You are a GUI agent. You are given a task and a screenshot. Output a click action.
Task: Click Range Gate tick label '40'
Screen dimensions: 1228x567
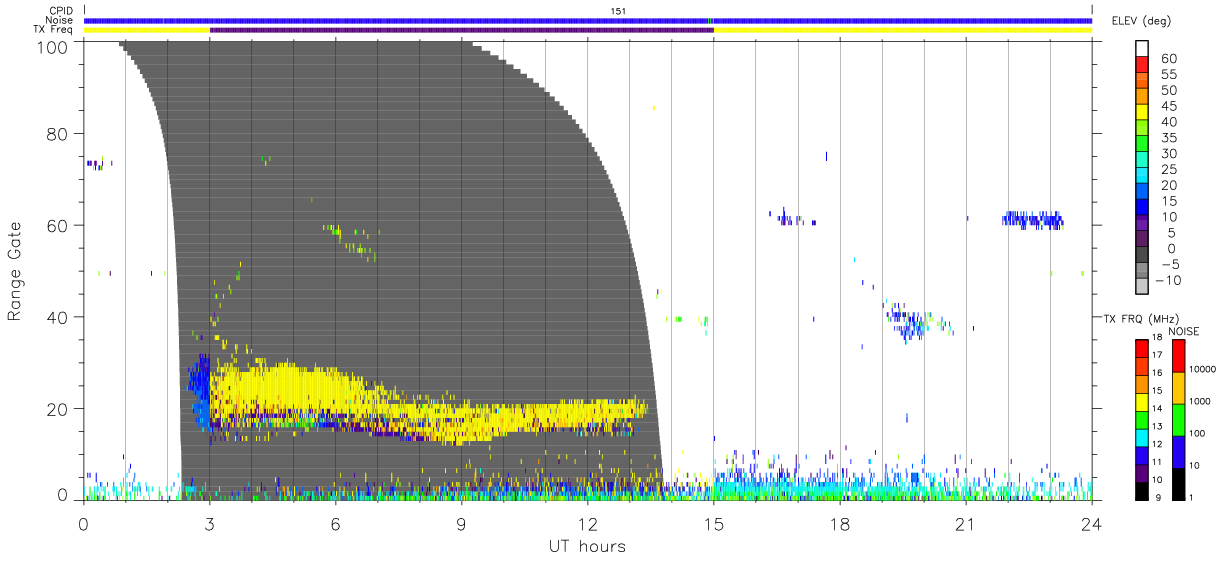tap(59, 317)
